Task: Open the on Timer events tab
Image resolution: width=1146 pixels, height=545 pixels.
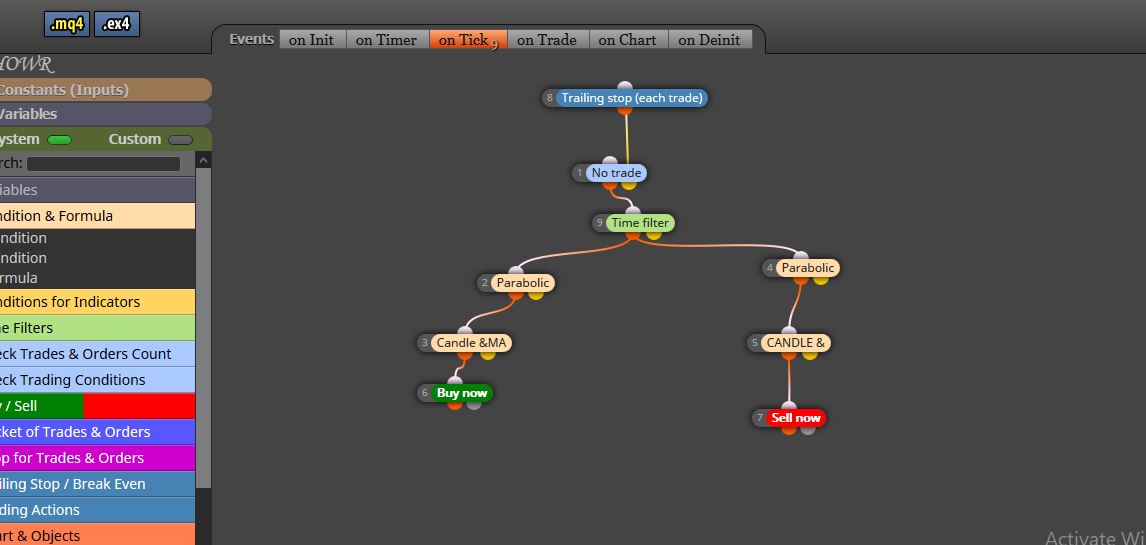Action: point(387,40)
